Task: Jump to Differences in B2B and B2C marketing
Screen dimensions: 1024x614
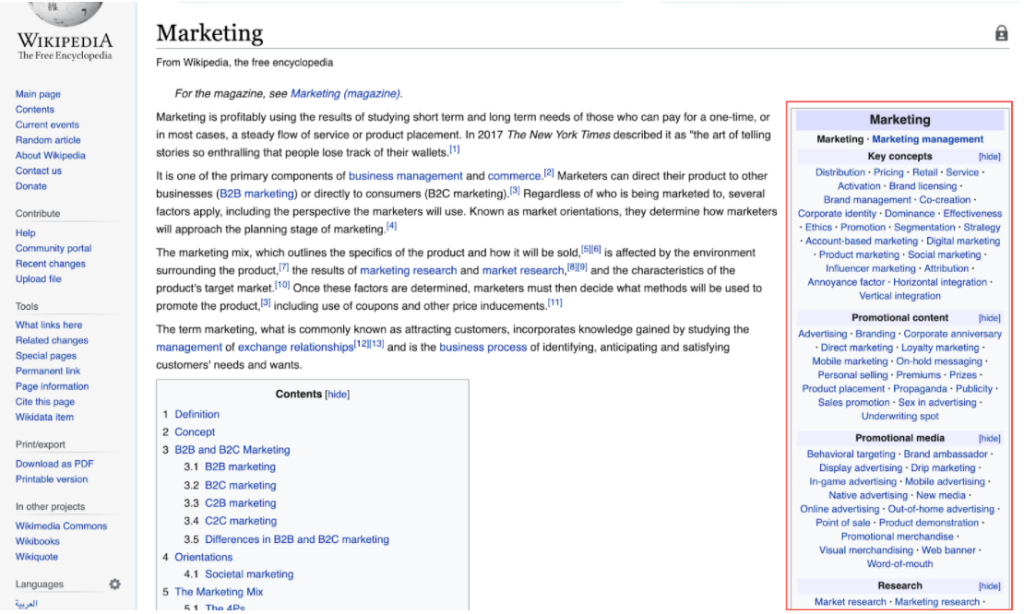Action: click(x=296, y=540)
